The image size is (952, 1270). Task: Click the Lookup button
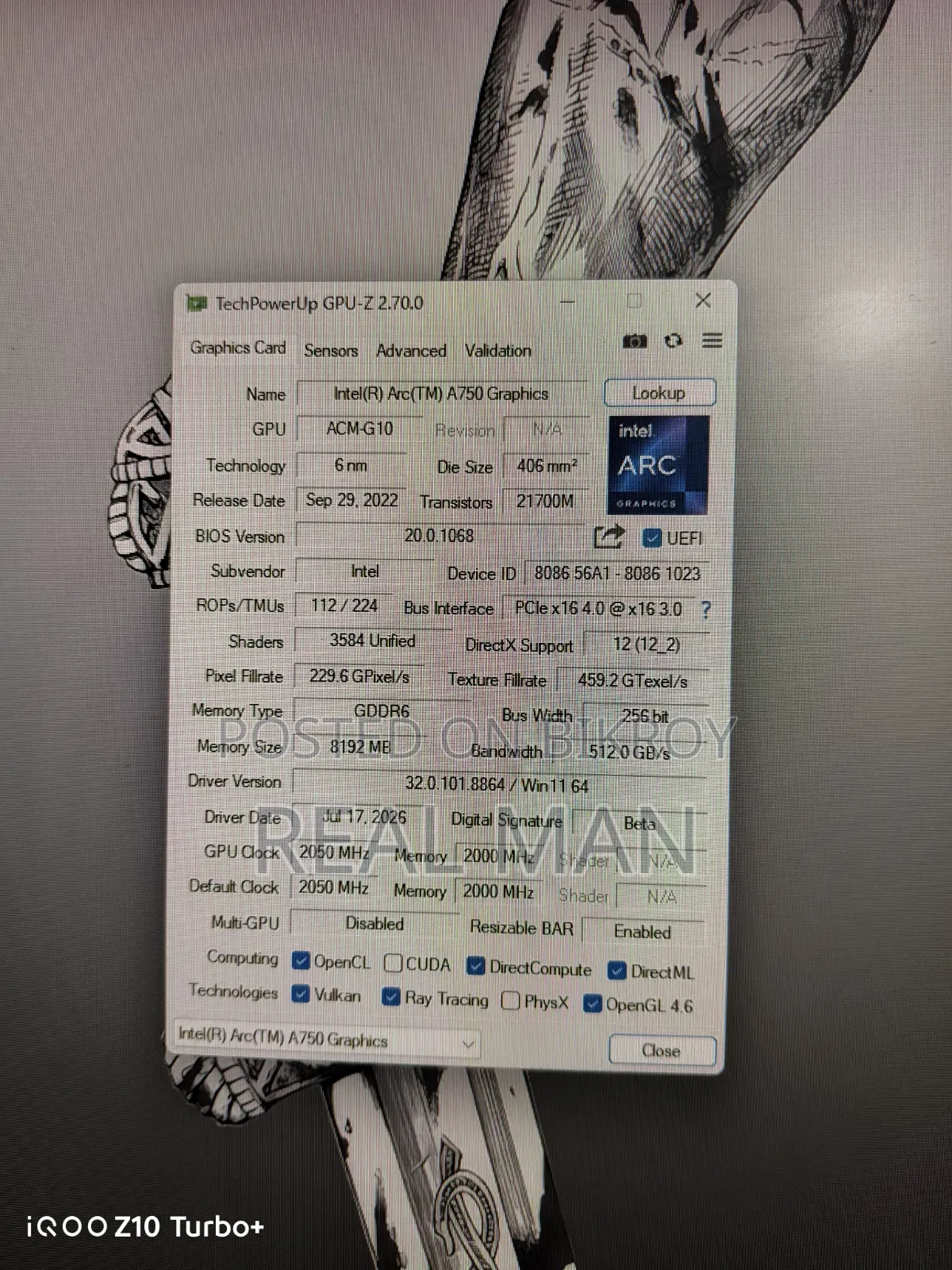[659, 393]
